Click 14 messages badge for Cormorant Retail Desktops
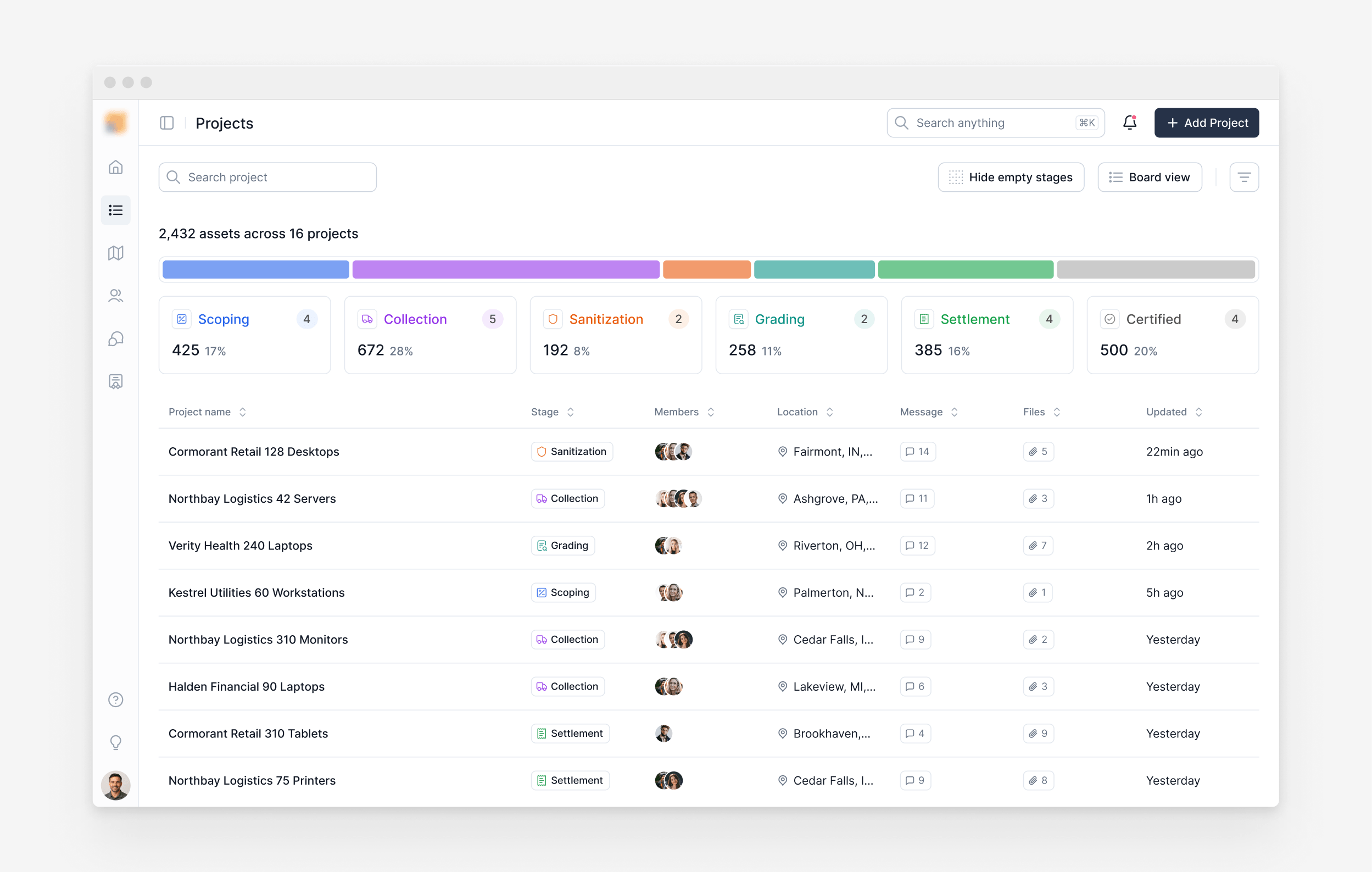The image size is (1372, 872). pos(917,452)
